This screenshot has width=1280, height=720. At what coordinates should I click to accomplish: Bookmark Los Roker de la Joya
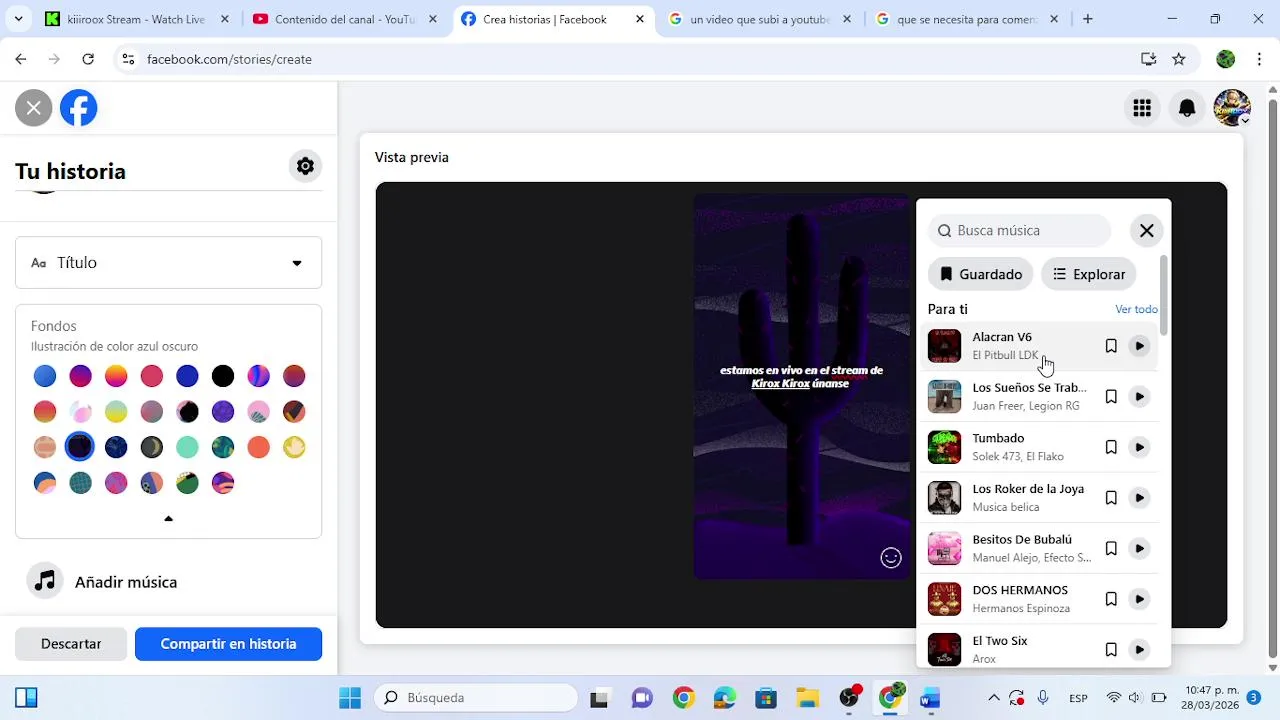pyautogui.click(x=1110, y=498)
